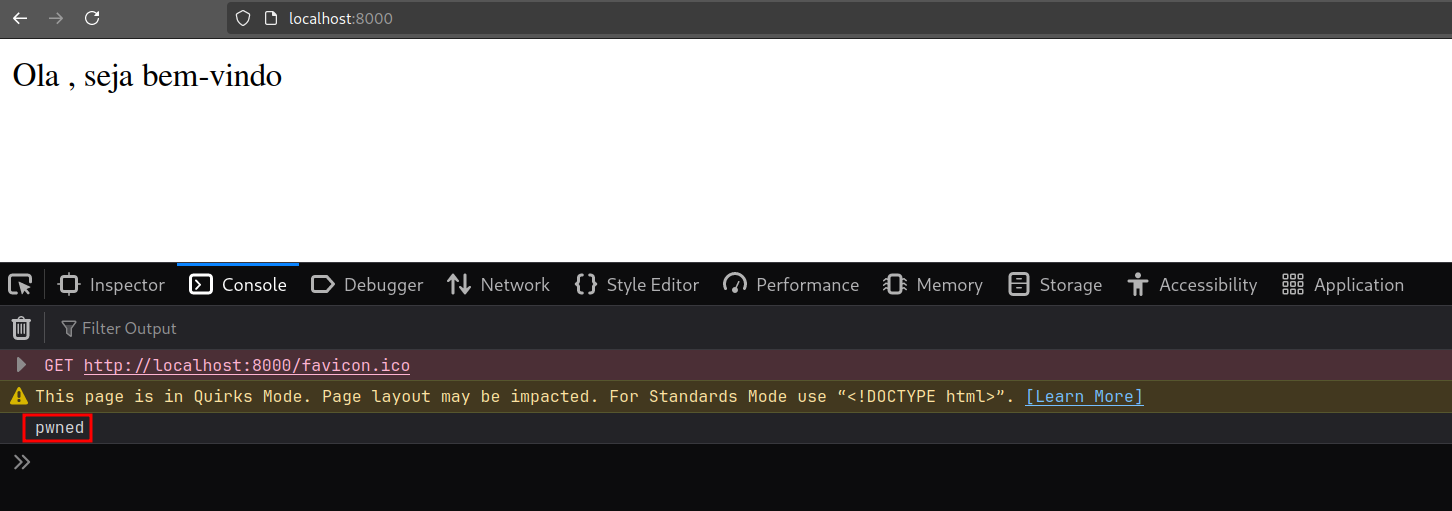Viewport: 1452px width, 511px height.
Task: Switch to the Console tab
Action: point(239,285)
